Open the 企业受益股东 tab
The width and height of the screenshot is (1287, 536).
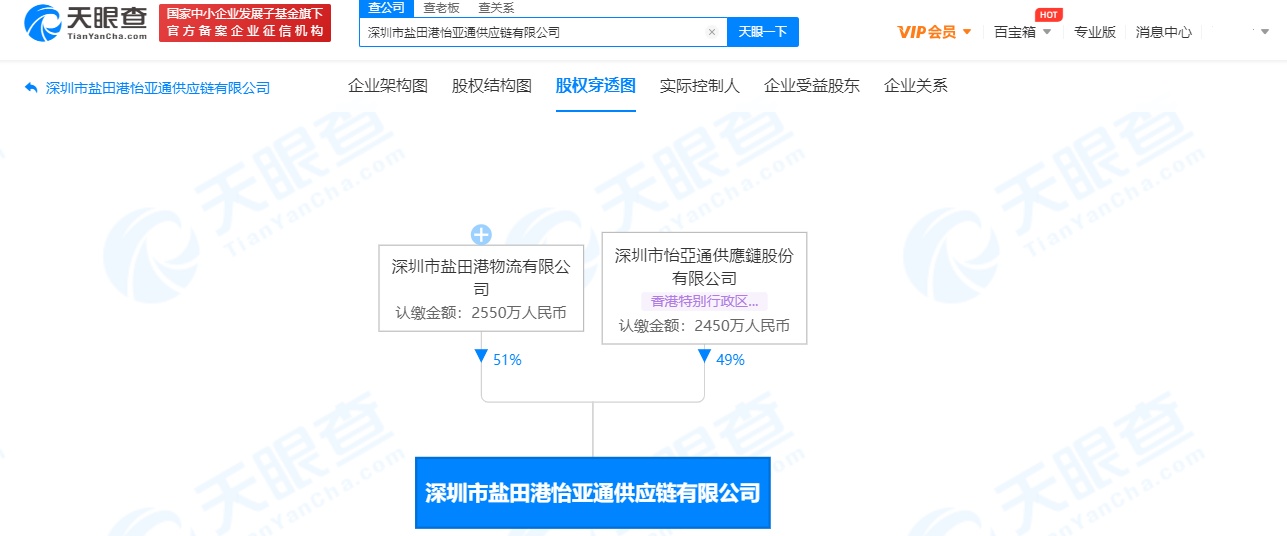pyautogui.click(x=812, y=86)
